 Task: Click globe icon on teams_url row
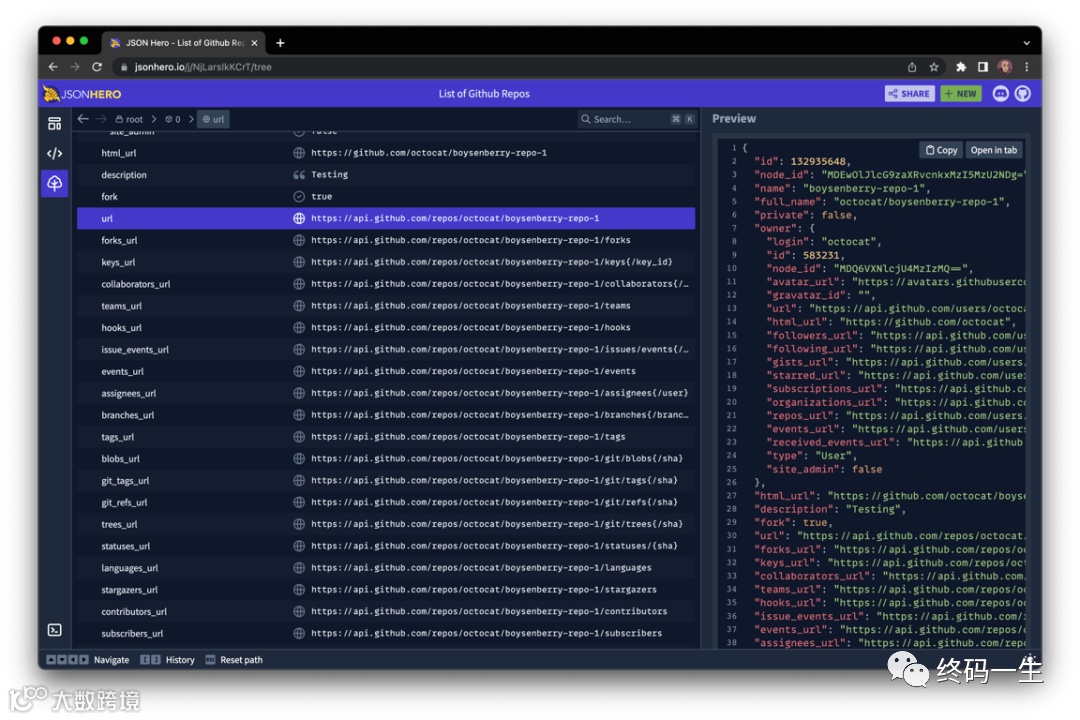[299, 306]
